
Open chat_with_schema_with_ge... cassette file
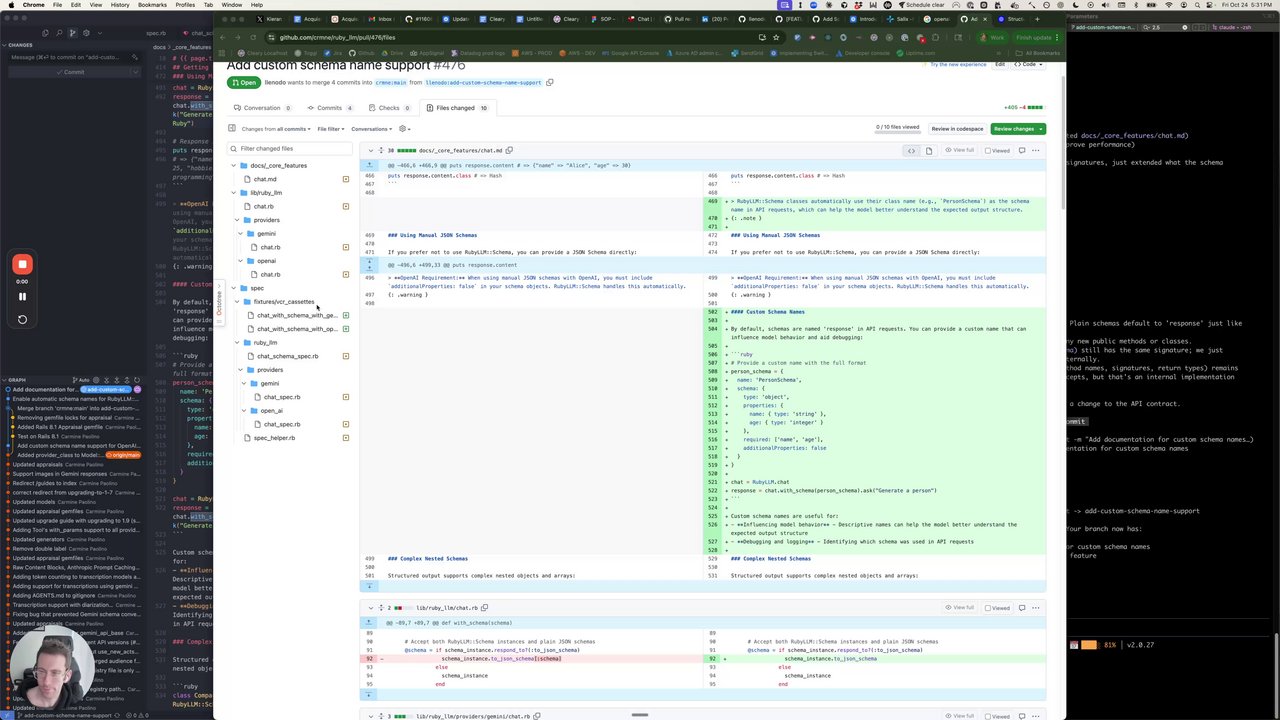[297, 315]
